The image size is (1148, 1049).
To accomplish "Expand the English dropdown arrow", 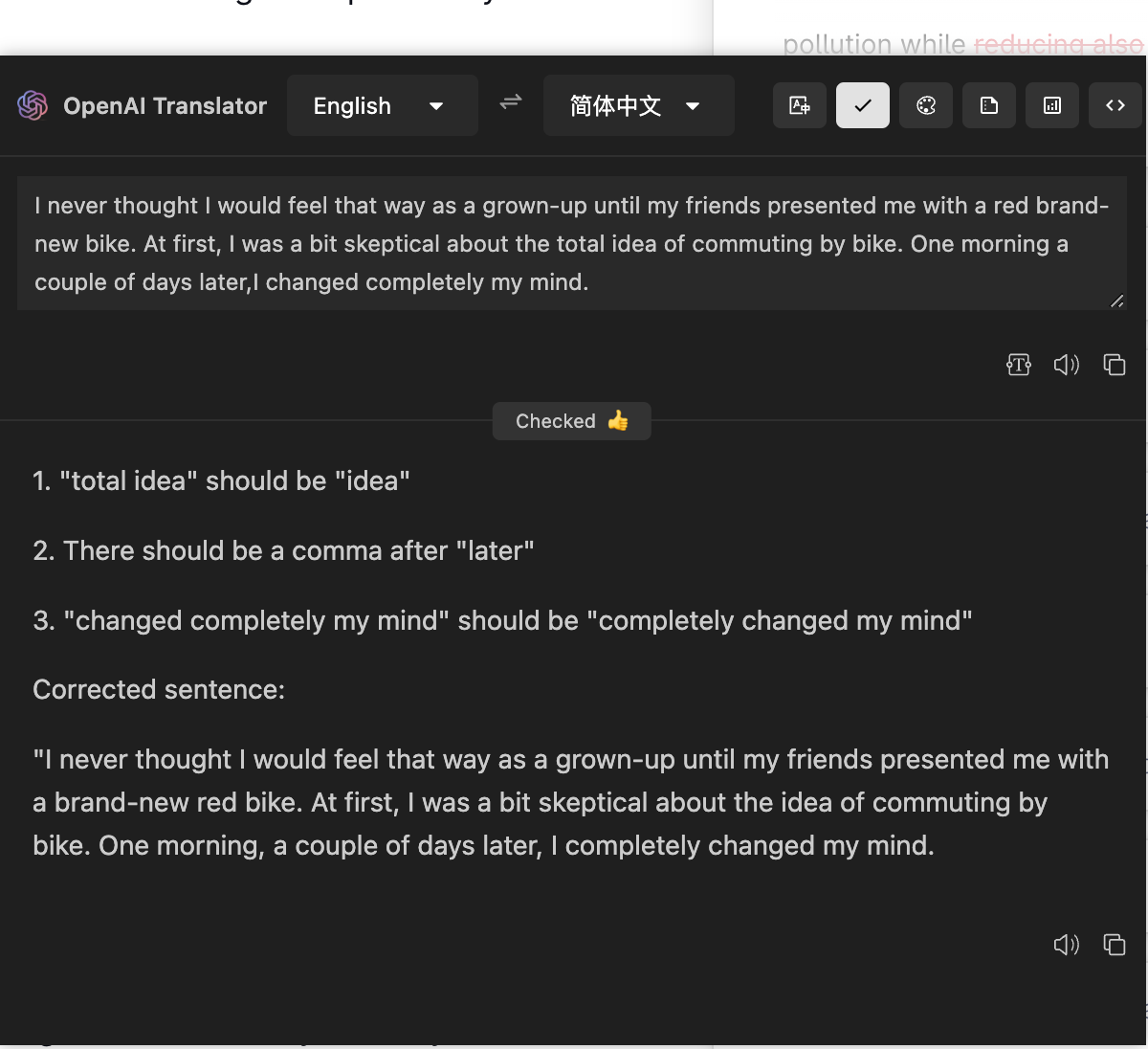I will 436,106.
